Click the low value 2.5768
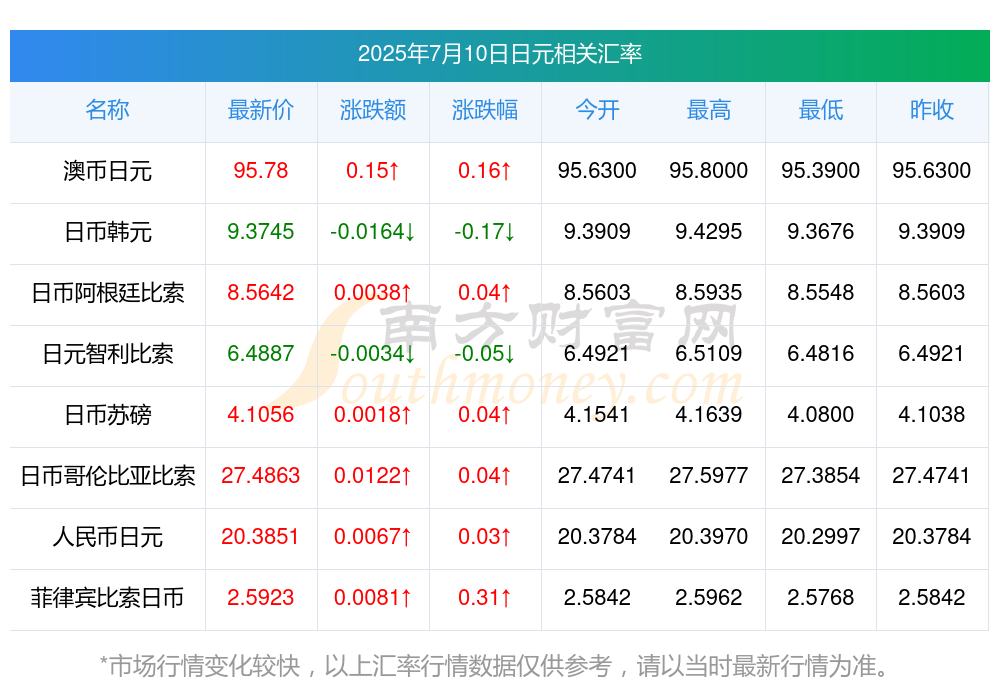 (820, 597)
